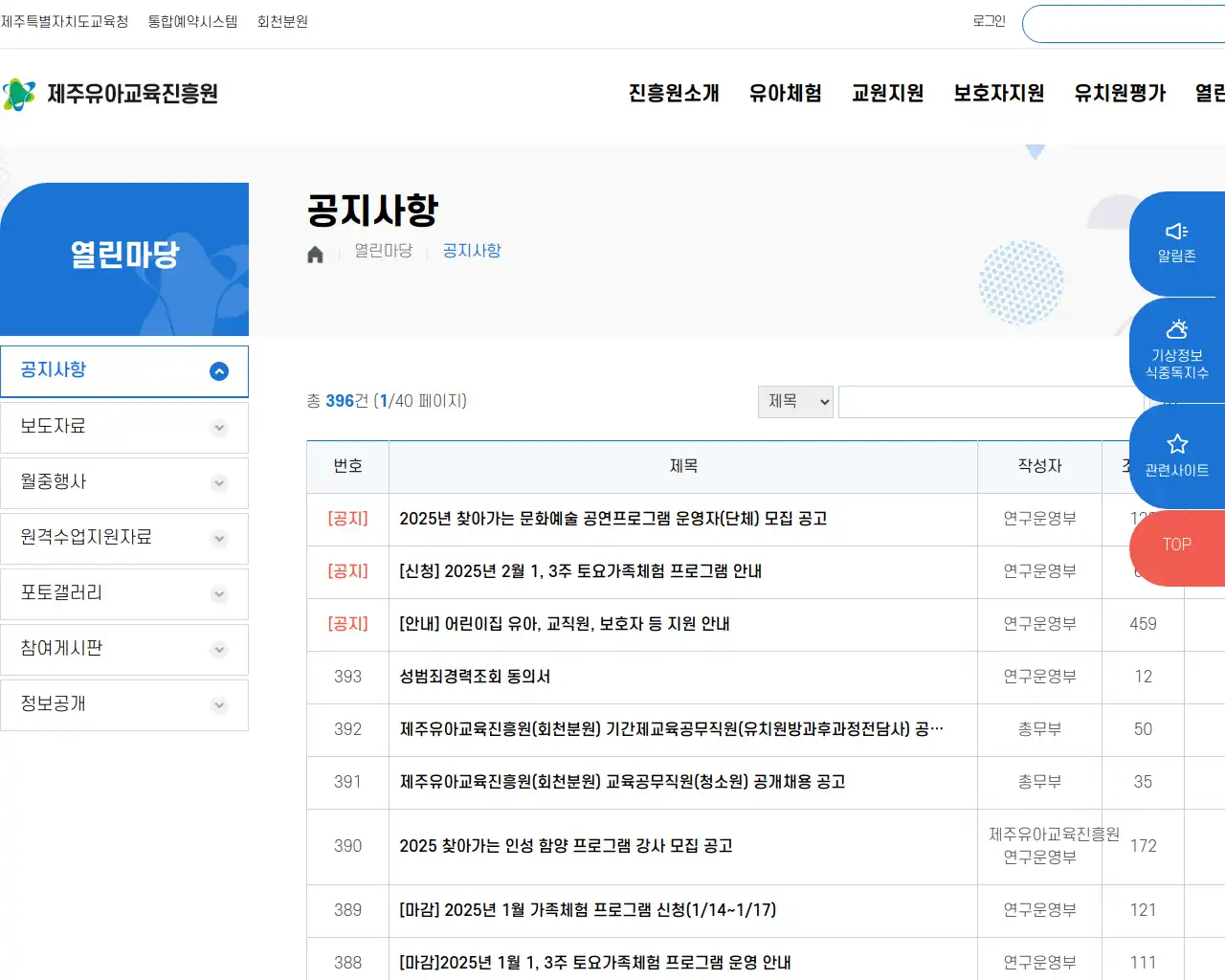Expand the 정보공개 sidebar chevron
Image resolution: width=1225 pixels, height=980 pixels.
coord(219,705)
